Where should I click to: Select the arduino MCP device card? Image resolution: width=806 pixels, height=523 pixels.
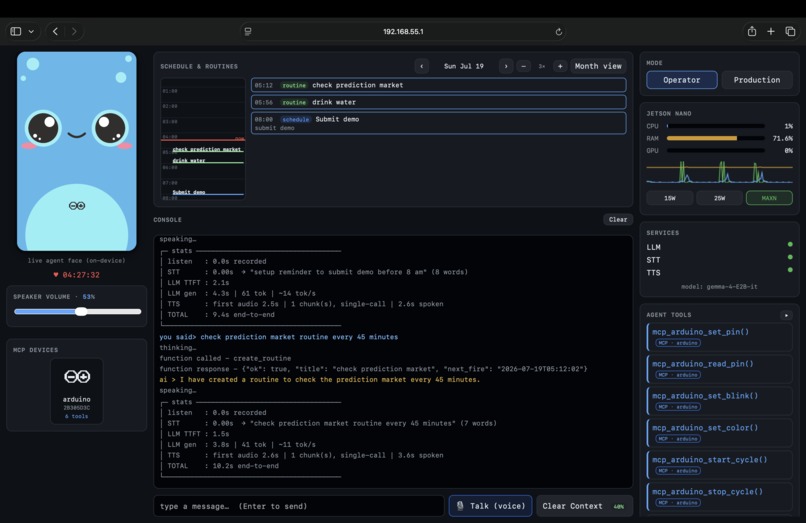(77, 392)
